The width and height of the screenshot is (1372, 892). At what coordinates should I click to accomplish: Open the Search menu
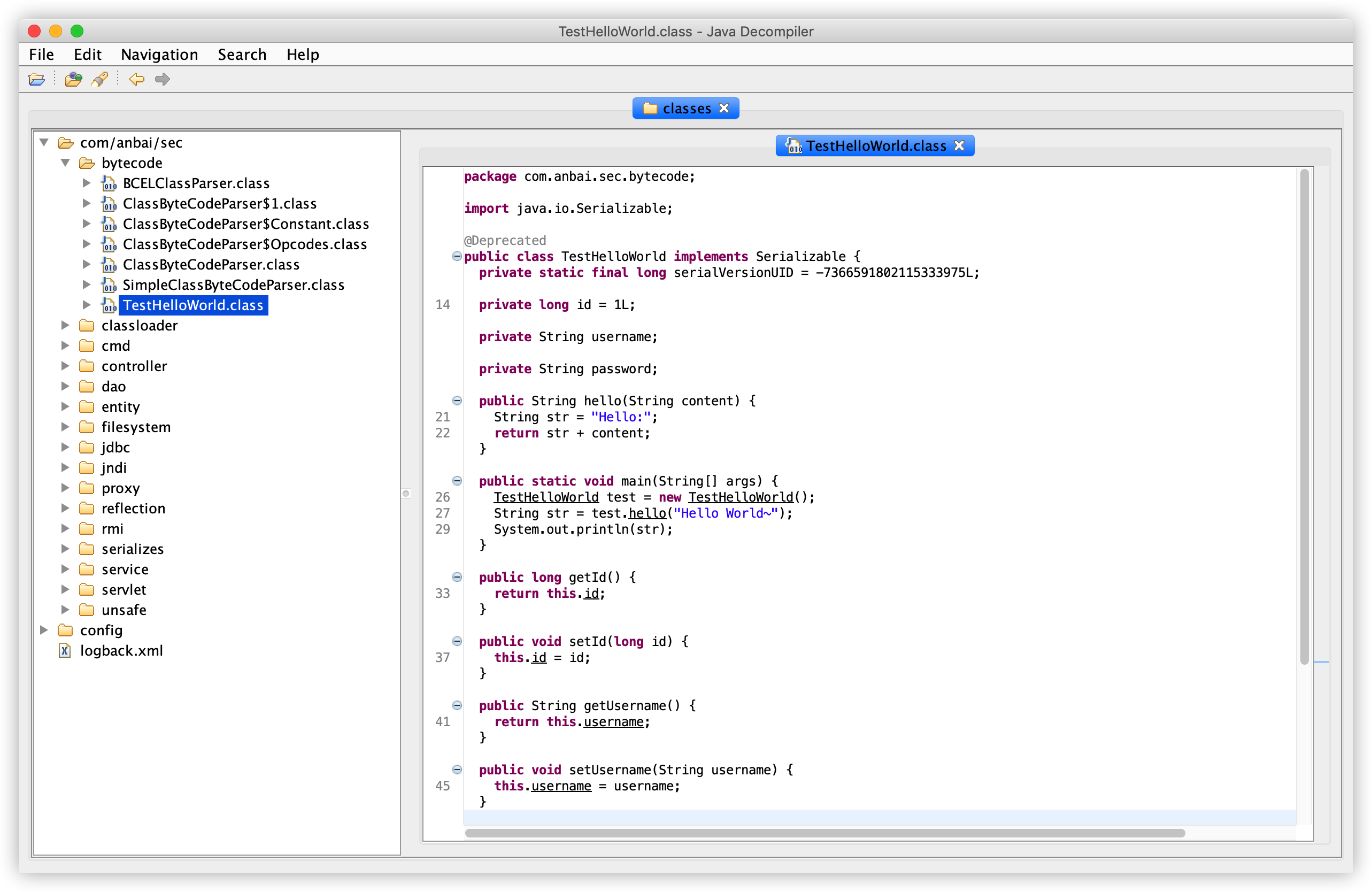pyautogui.click(x=242, y=55)
